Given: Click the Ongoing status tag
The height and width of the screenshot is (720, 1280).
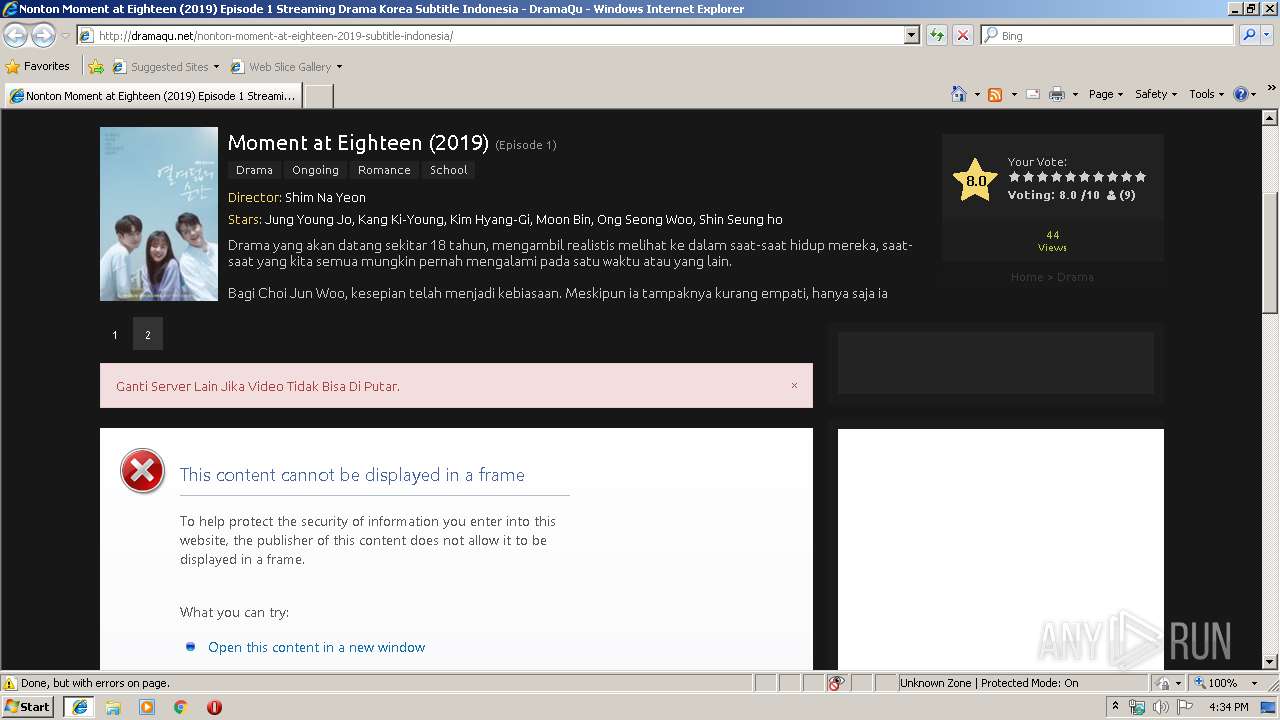Looking at the screenshot, I should pyautogui.click(x=315, y=170).
